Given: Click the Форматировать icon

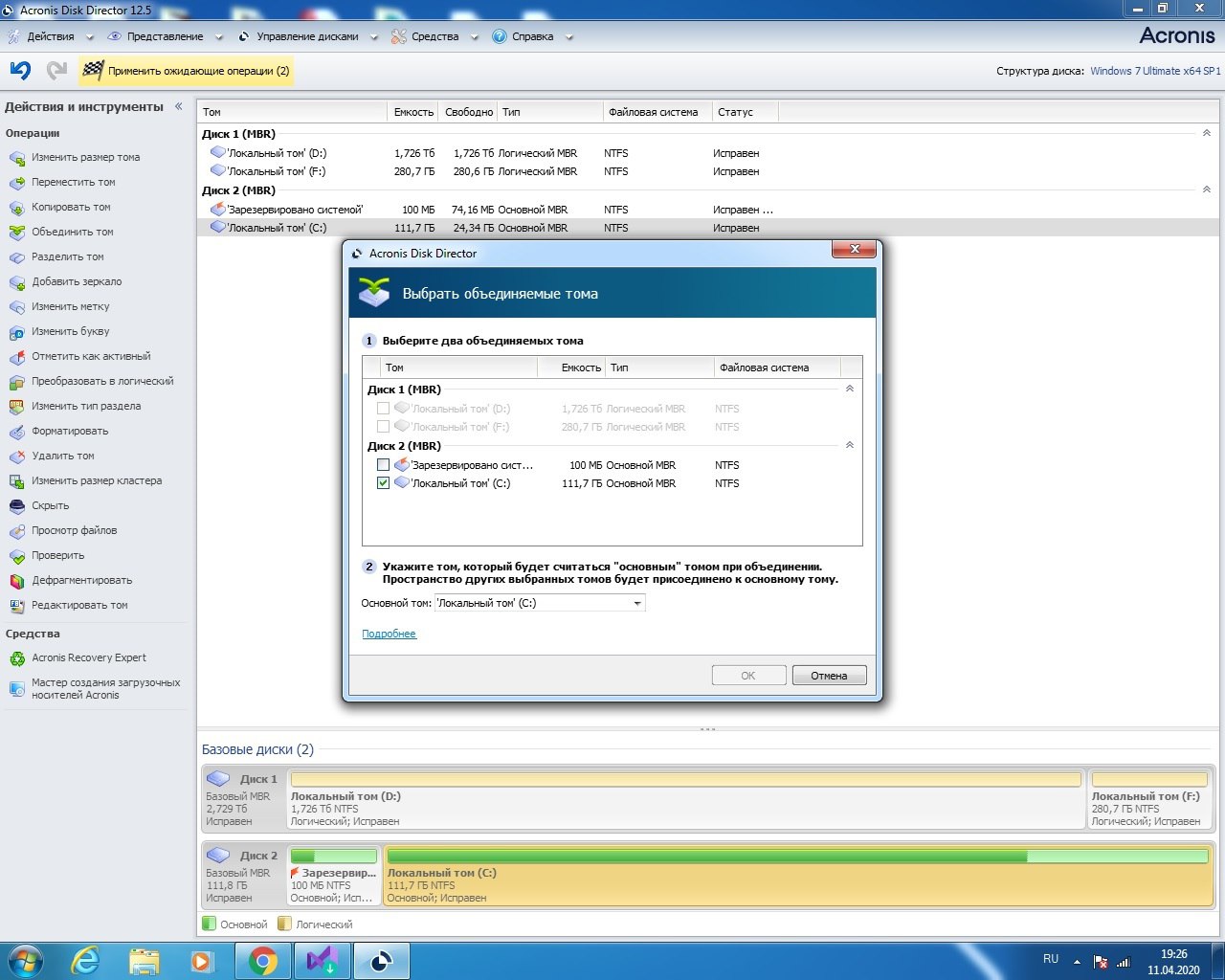Looking at the screenshot, I should (16, 431).
